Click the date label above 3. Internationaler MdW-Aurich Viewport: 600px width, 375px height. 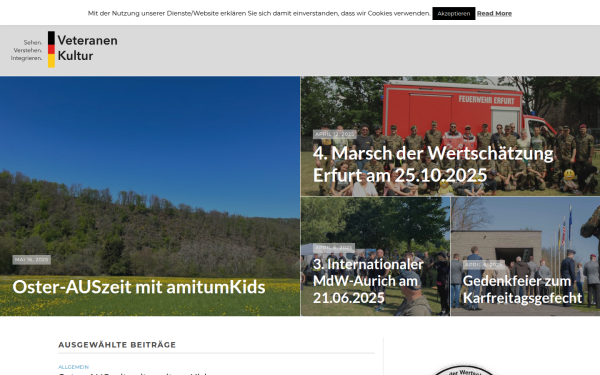[334, 248]
